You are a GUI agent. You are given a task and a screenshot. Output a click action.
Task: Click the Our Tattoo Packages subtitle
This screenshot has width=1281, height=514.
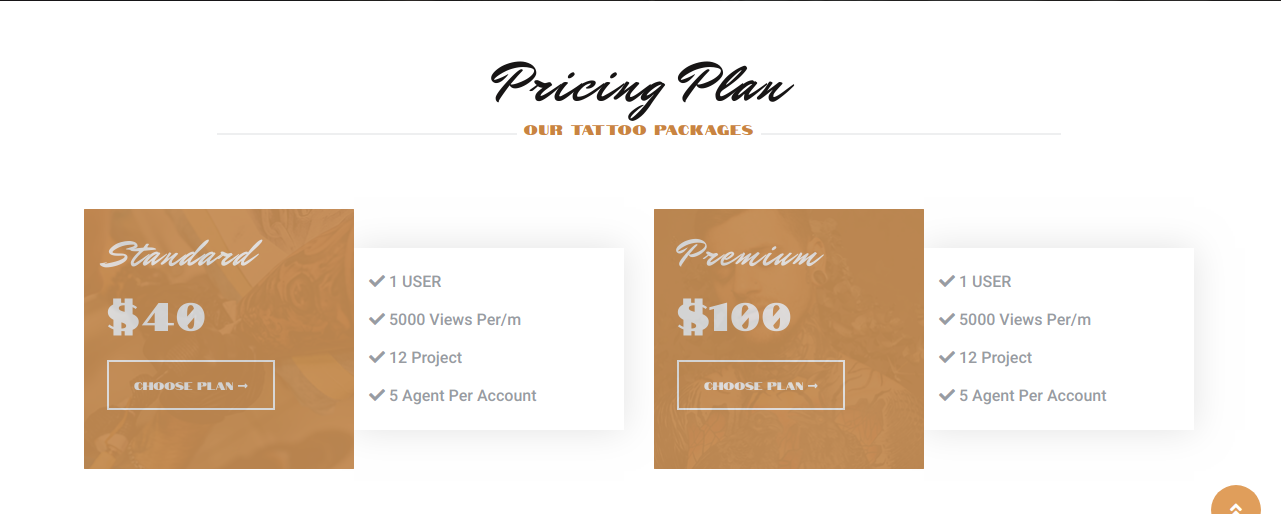(638, 130)
